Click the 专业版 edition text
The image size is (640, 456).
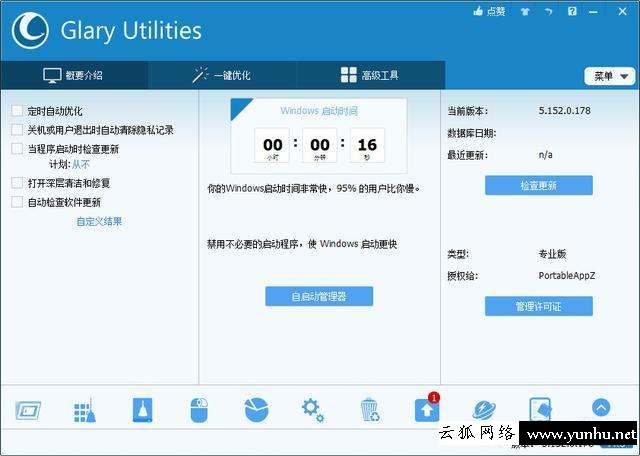[x=552, y=254]
